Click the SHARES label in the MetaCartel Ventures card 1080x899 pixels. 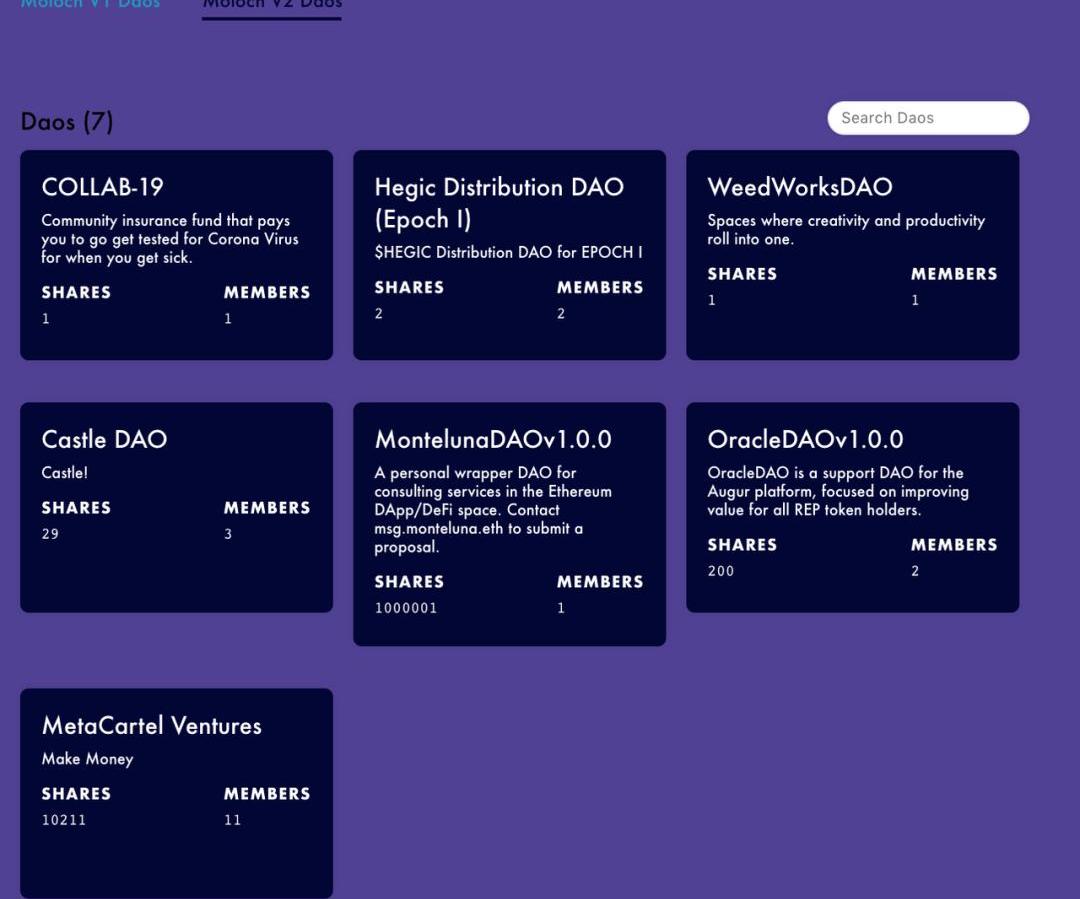pos(76,794)
